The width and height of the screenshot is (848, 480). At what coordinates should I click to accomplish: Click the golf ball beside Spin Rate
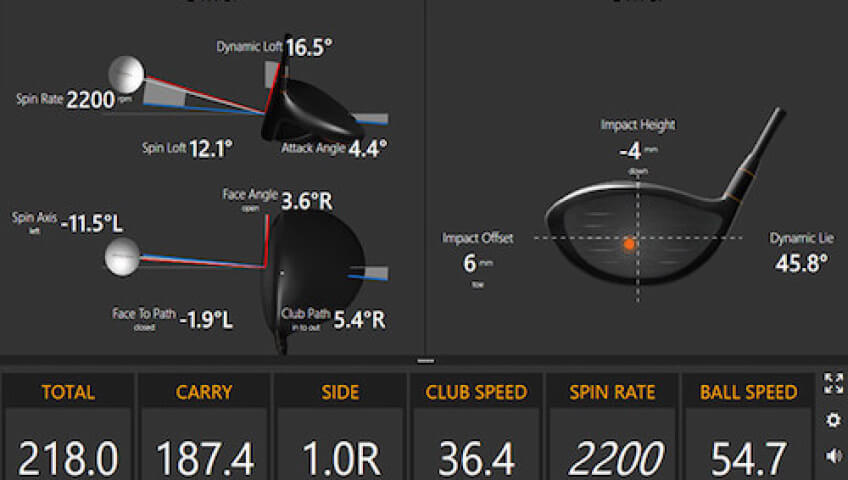point(126,73)
